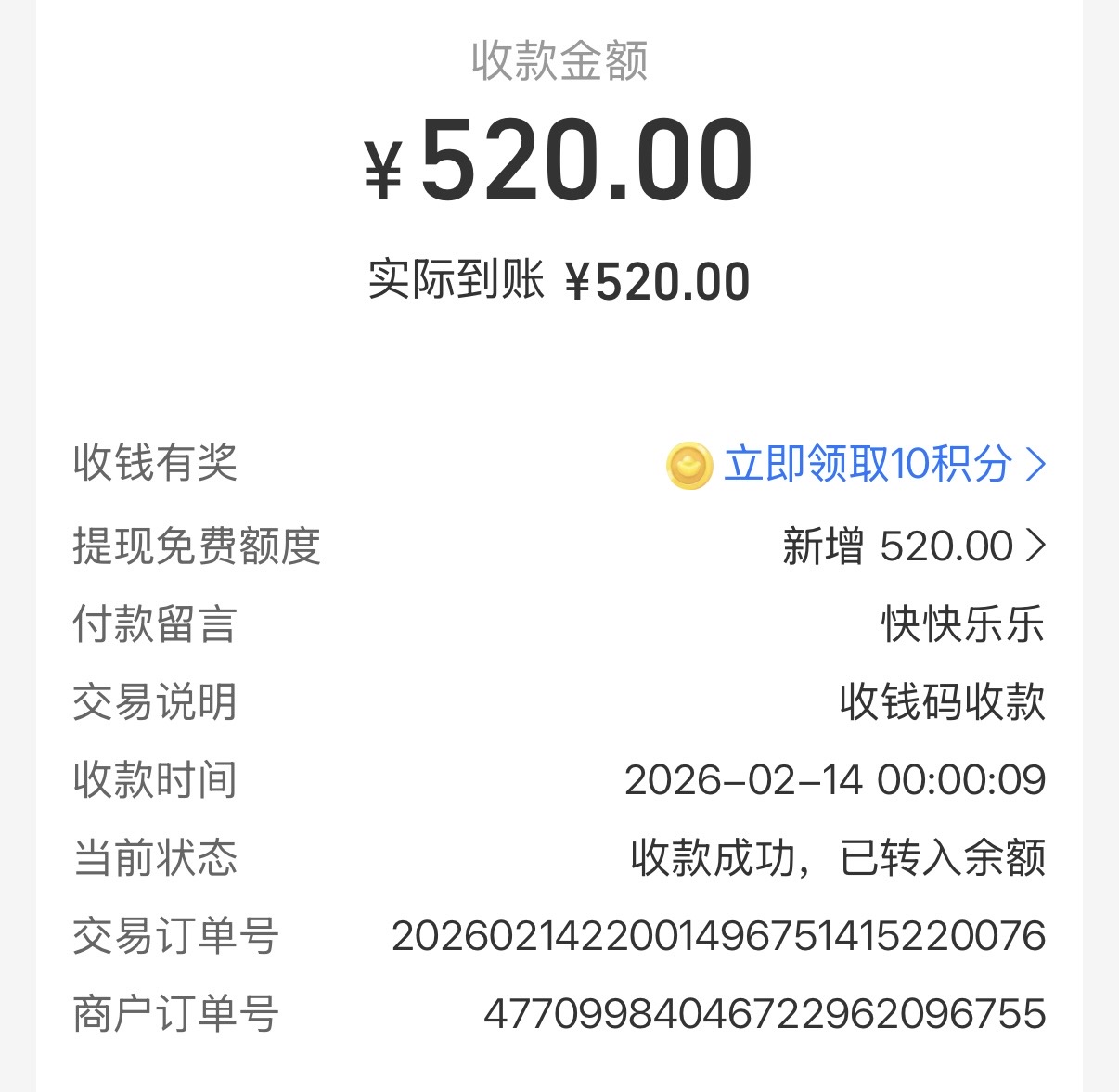Select the 收款成功，已转入余额 status text
This screenshot has width=1119, height=1092.
(x=838, y=857)
